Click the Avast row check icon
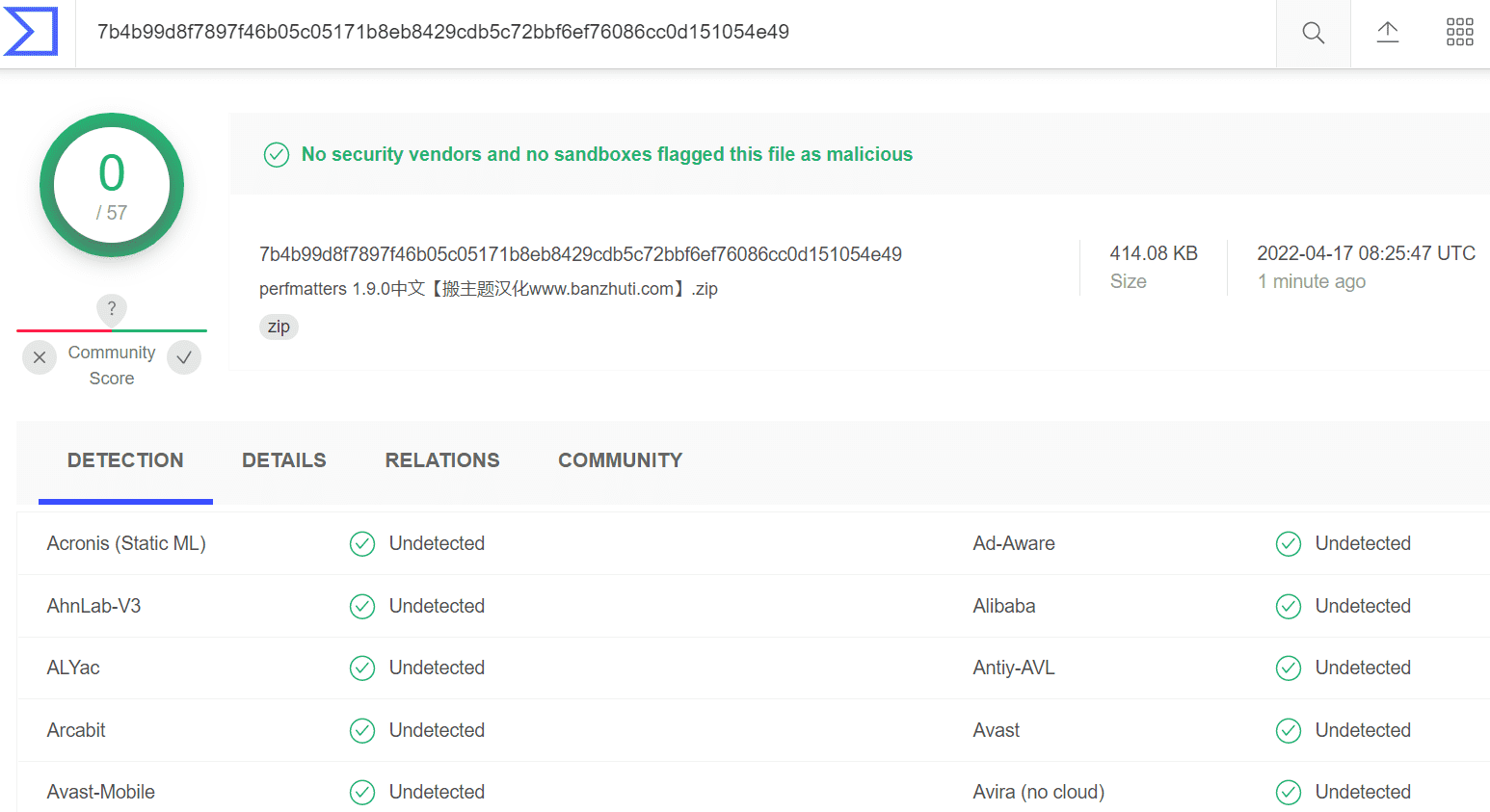 click(1289, 731)
